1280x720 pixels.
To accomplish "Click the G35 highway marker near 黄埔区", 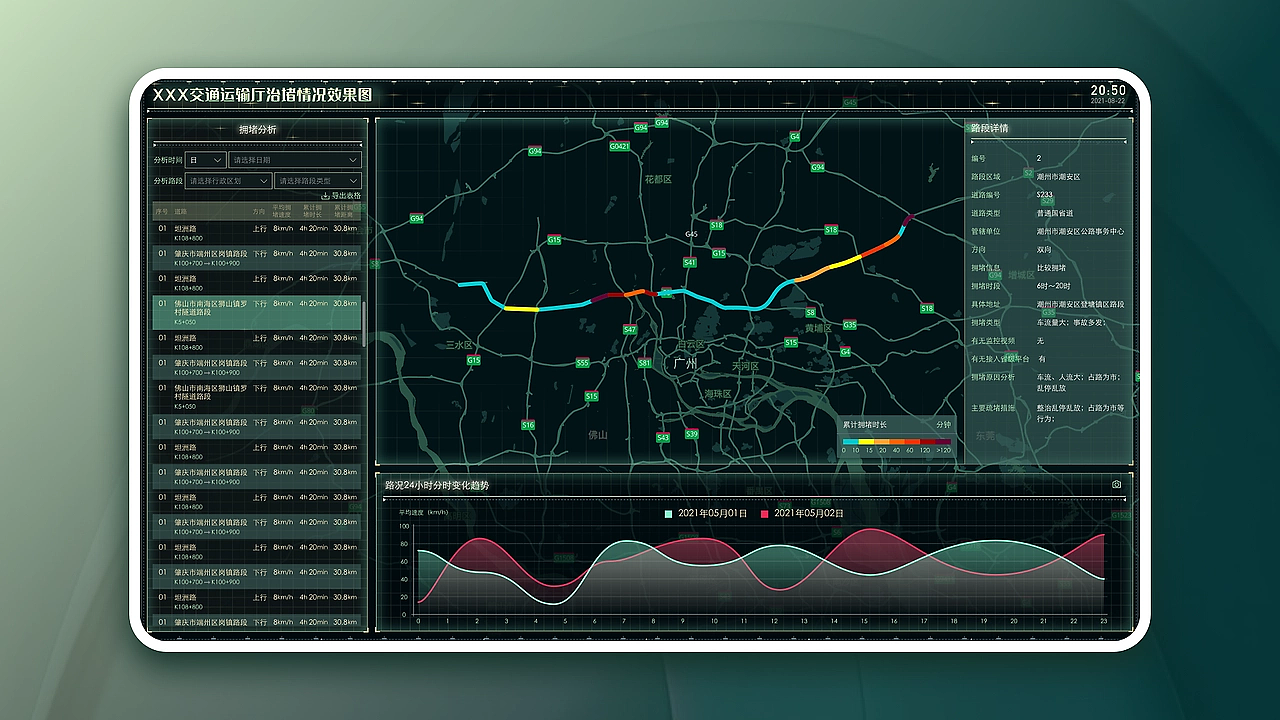I will [x=850, y=325].
